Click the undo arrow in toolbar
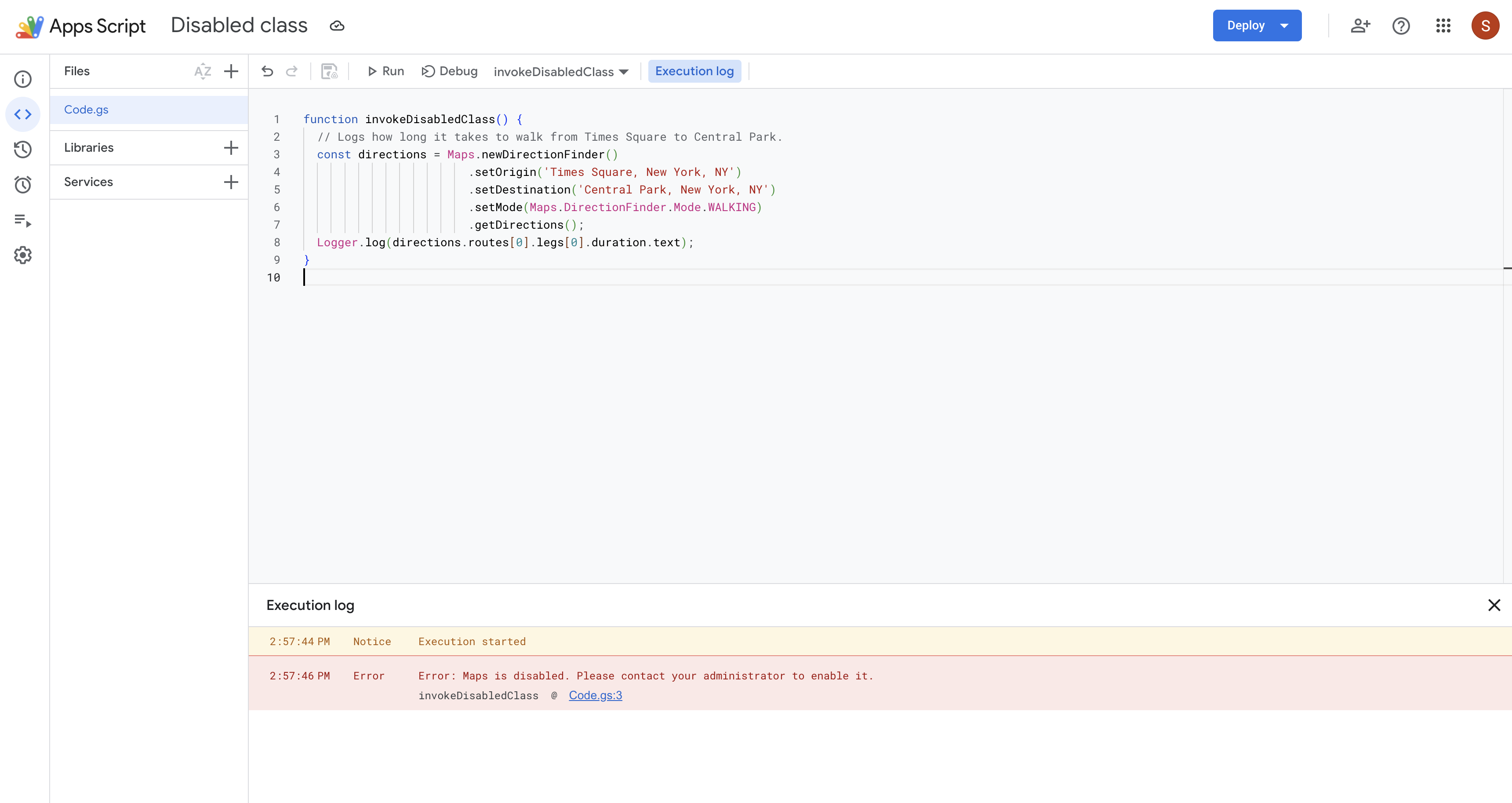 pos(268,71)
